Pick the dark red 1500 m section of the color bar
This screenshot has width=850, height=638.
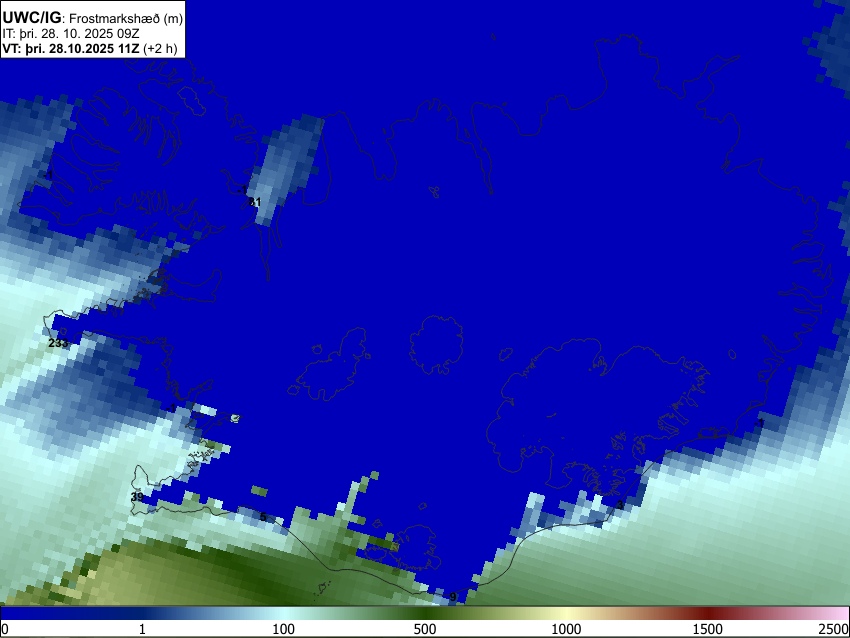click(x=707, y=614)
